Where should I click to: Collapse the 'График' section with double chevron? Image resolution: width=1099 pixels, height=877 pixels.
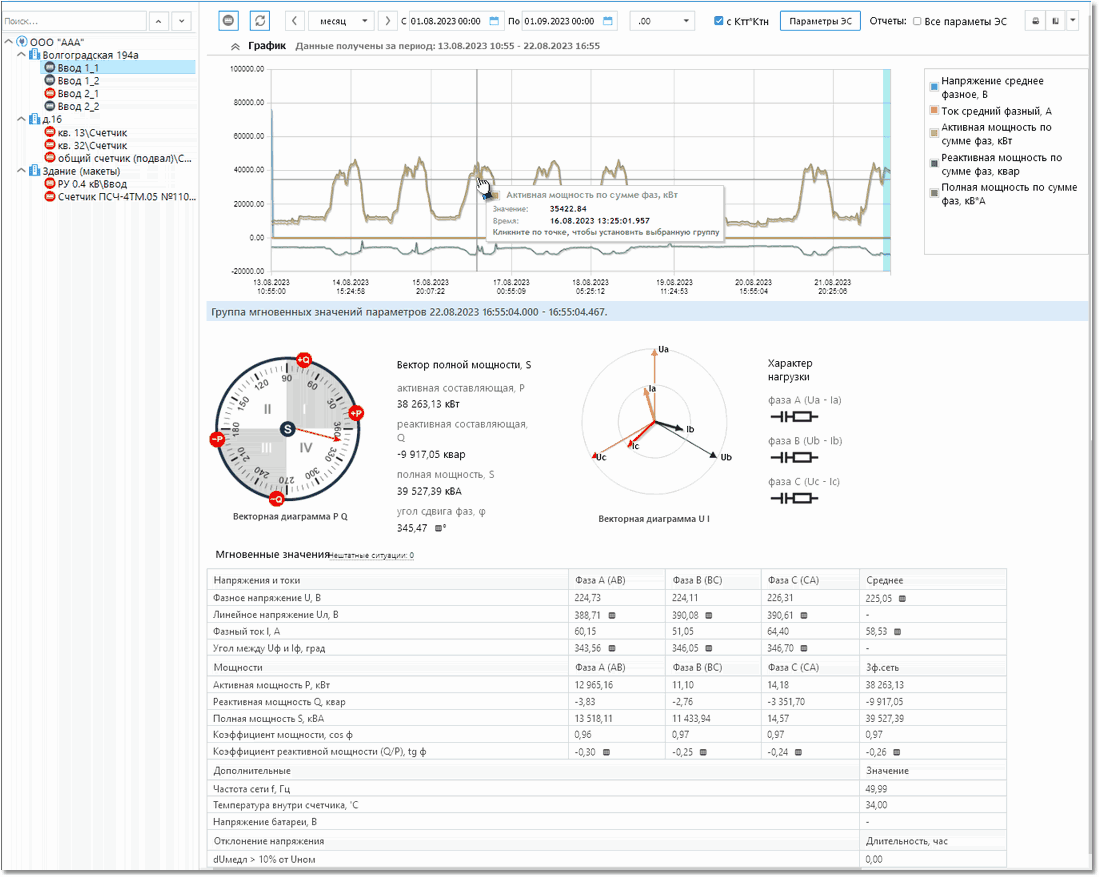[235, 46]
